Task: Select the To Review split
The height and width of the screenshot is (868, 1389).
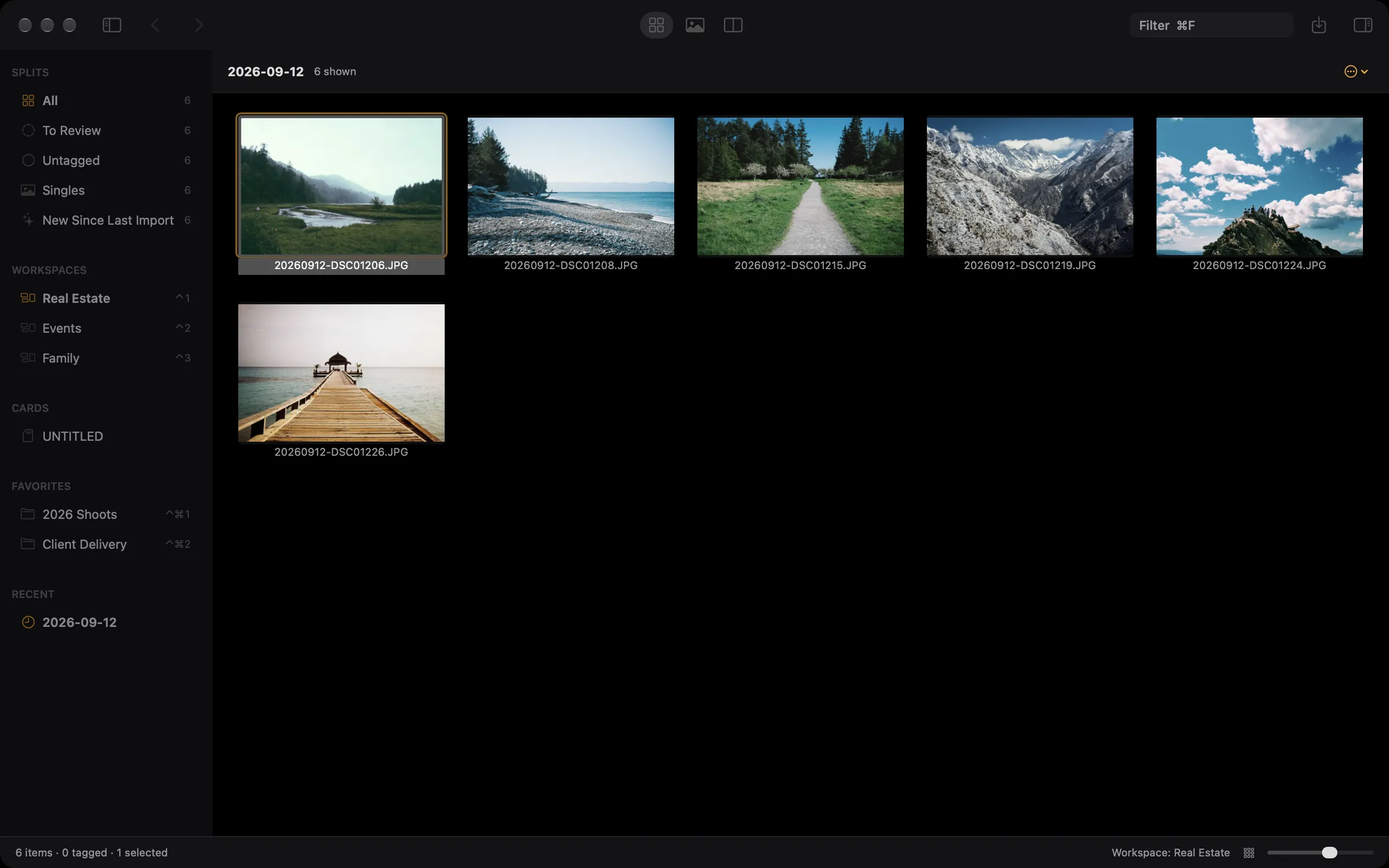Action: (105, 130)
